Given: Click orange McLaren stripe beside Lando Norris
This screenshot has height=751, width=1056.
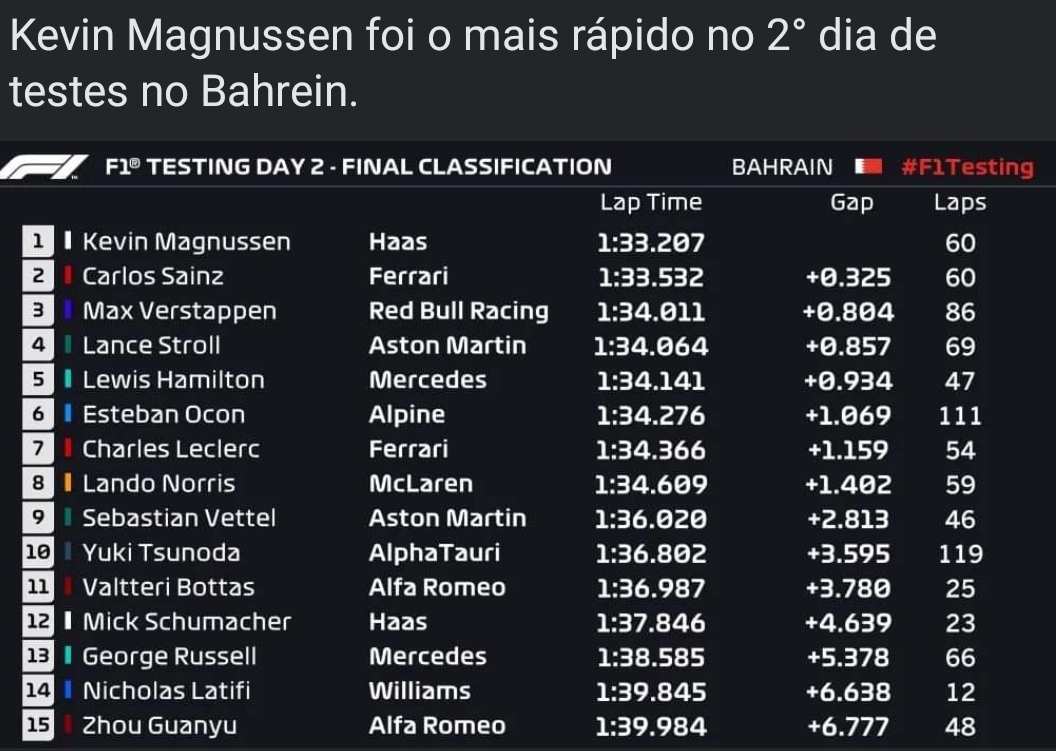Looking at the screenshot, I should click(x=68, y=483).
